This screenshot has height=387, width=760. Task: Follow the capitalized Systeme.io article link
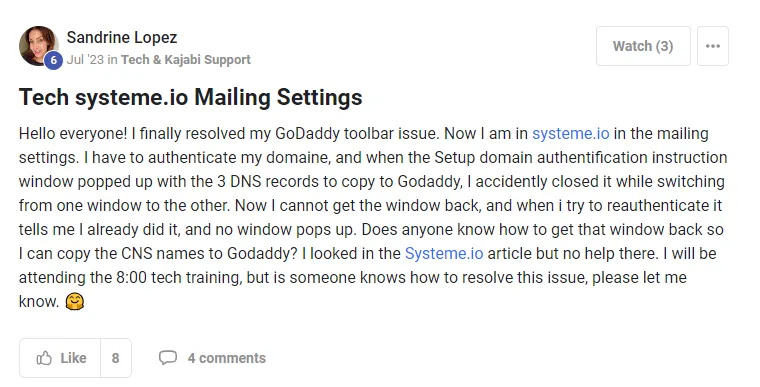coord(444,254)
